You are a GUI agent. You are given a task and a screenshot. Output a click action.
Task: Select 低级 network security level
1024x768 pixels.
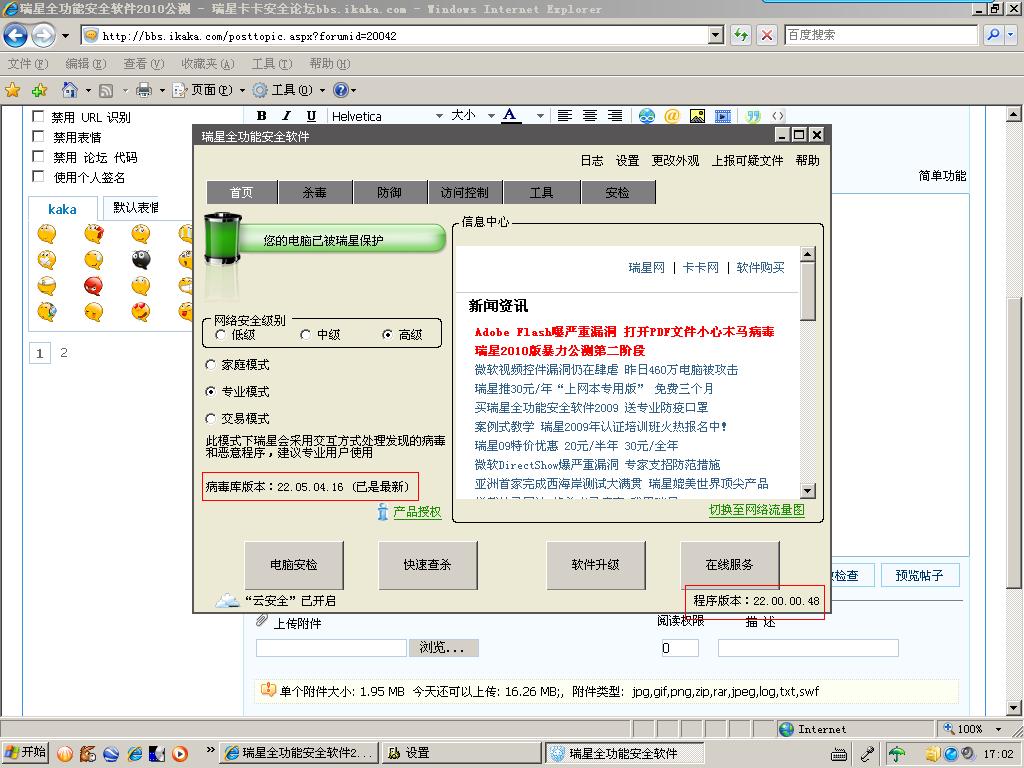(x=221, y=334)
